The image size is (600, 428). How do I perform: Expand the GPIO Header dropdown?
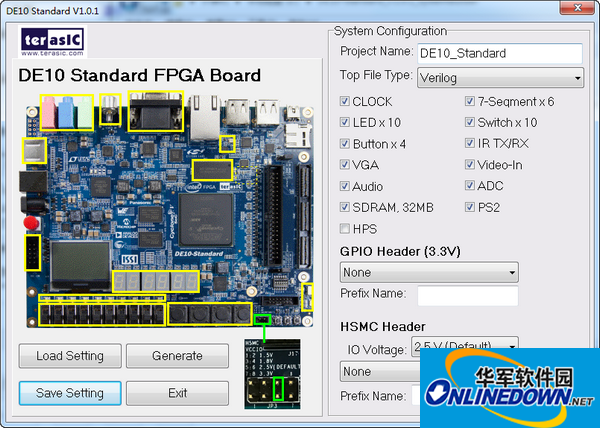pos(428,272)
